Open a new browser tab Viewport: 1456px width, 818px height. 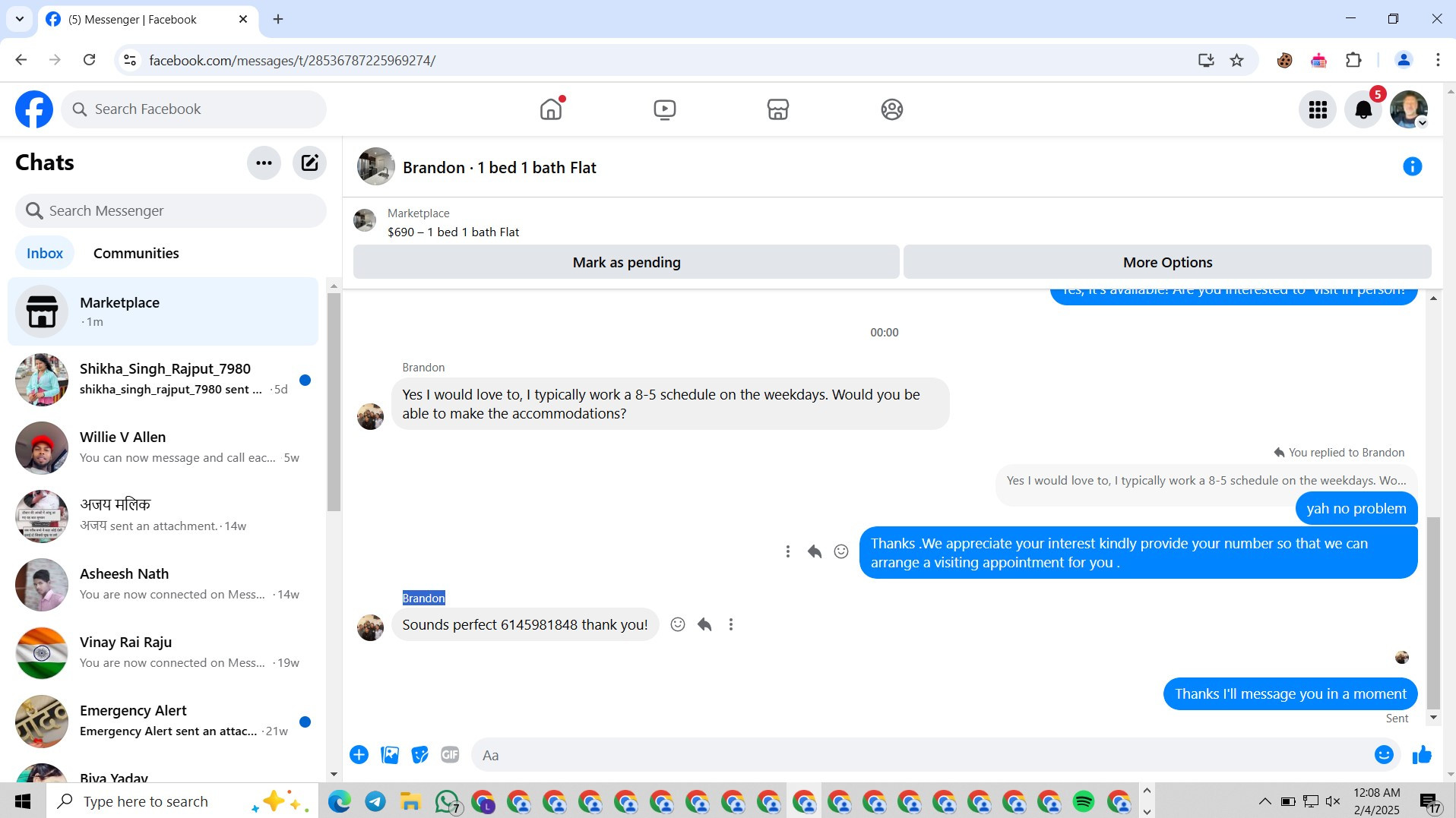[278, 20]
